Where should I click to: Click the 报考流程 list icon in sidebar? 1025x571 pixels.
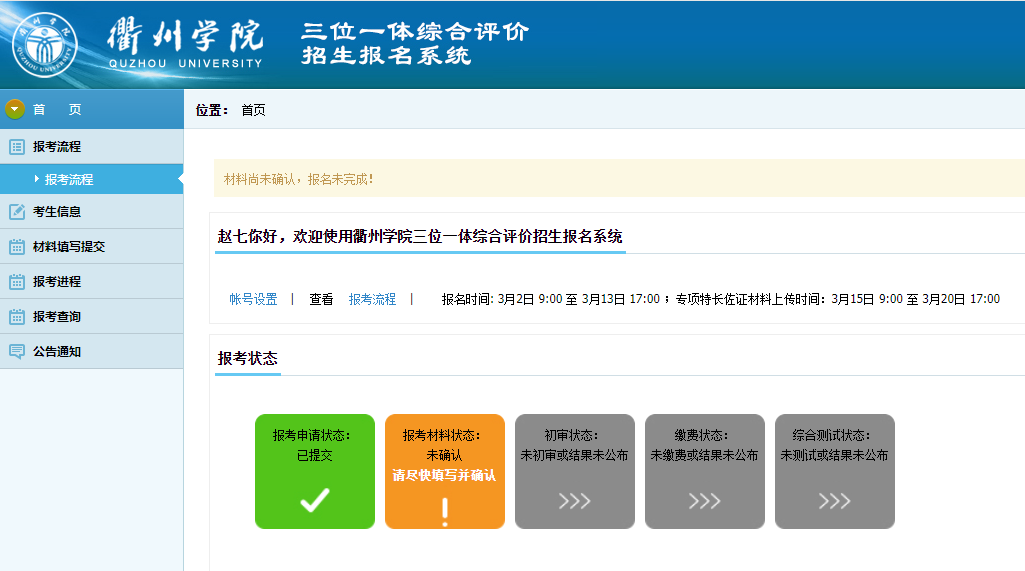pyautogui.click(x=16, y=147)
